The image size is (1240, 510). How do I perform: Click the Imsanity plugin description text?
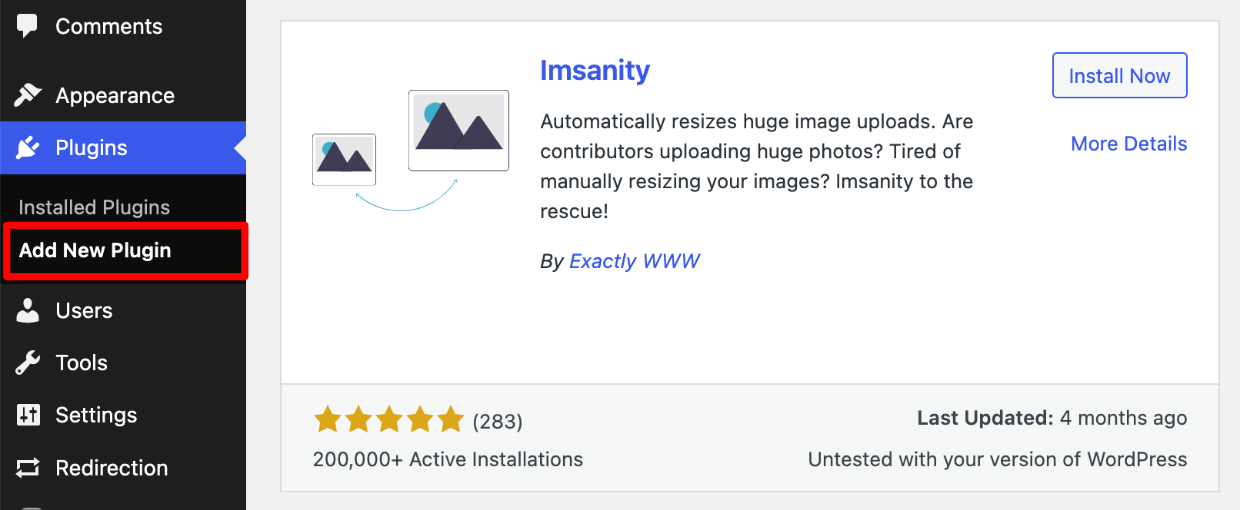(757, 167)
